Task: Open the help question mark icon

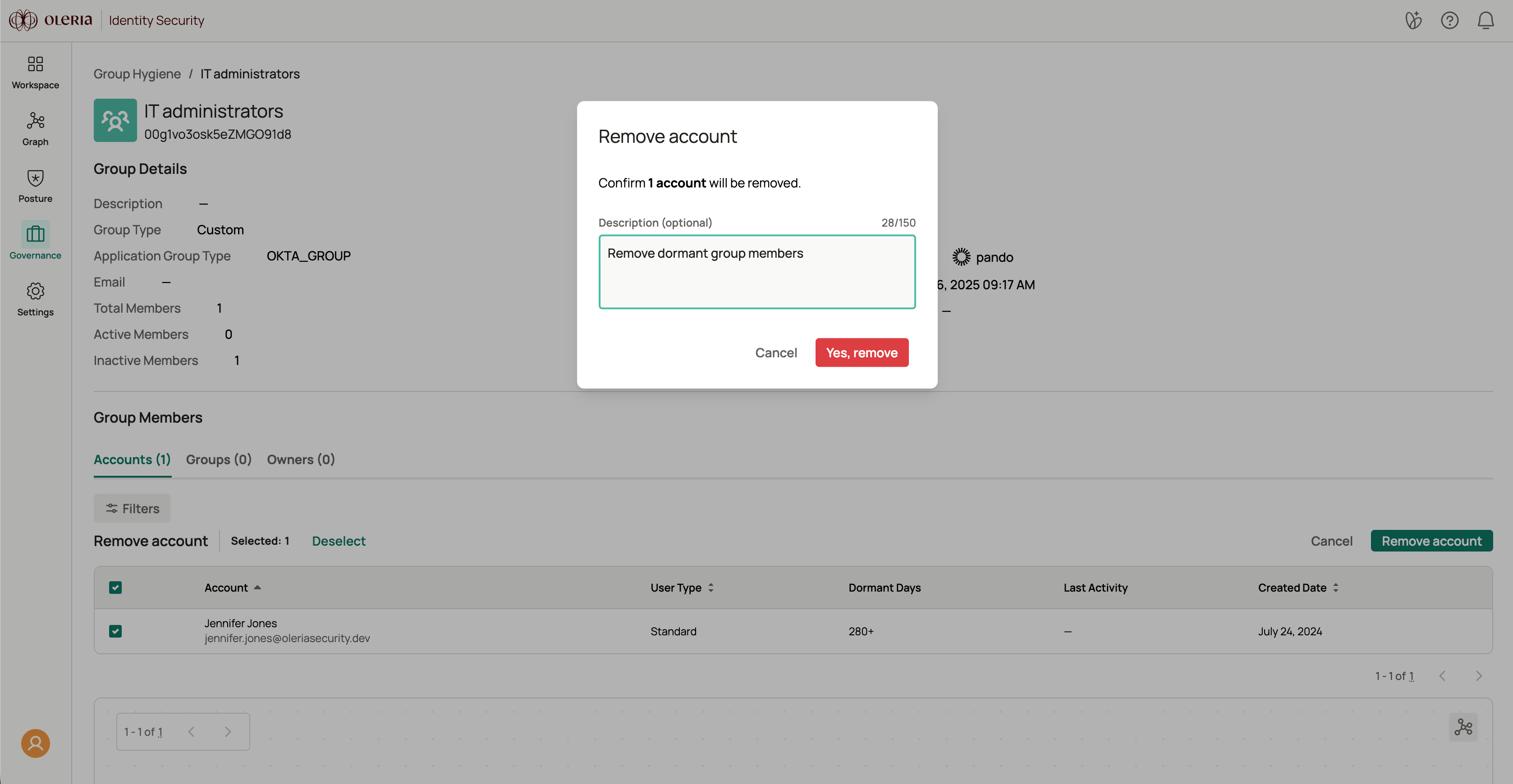Action: tap(1449, 20)
